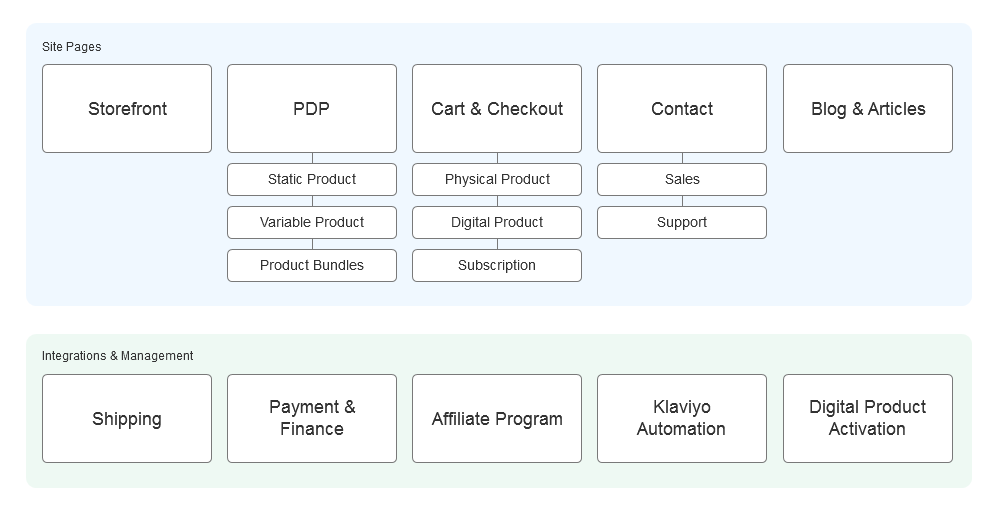The width and height of the screenshot is (999, 516).
Task: Select the Subscription sub-item
Action: click(497, 265)
